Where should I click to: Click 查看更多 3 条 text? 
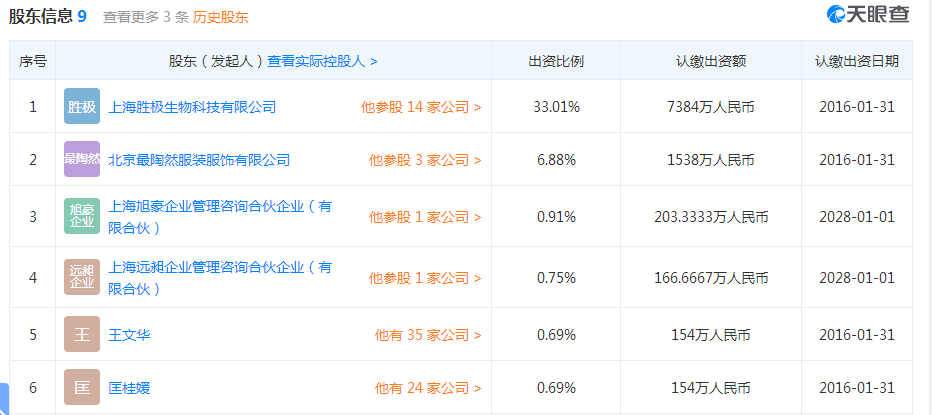coord(146,17)
